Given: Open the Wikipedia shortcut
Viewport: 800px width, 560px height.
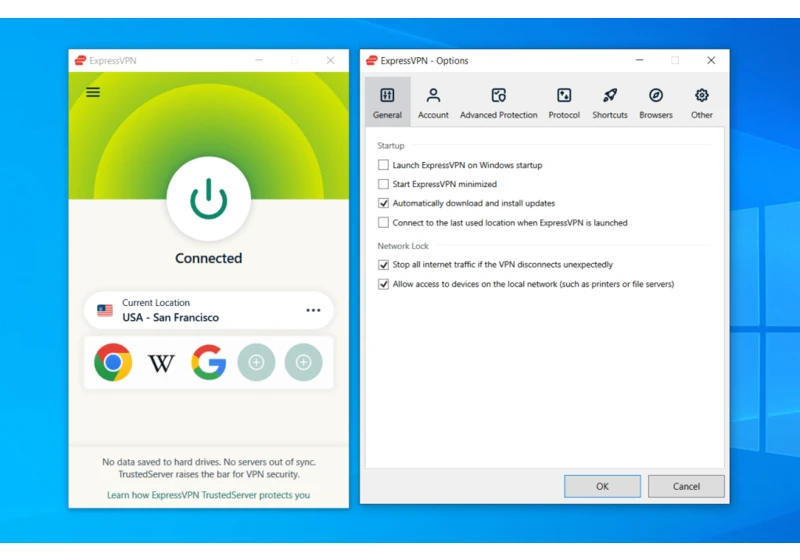Looking at the screenshot, I should 161,363.
